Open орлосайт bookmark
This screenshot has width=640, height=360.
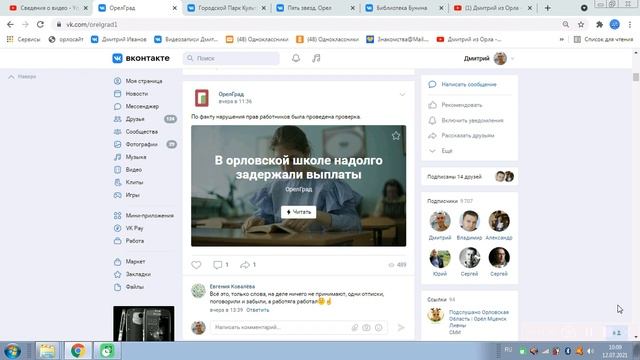[66, 39]
